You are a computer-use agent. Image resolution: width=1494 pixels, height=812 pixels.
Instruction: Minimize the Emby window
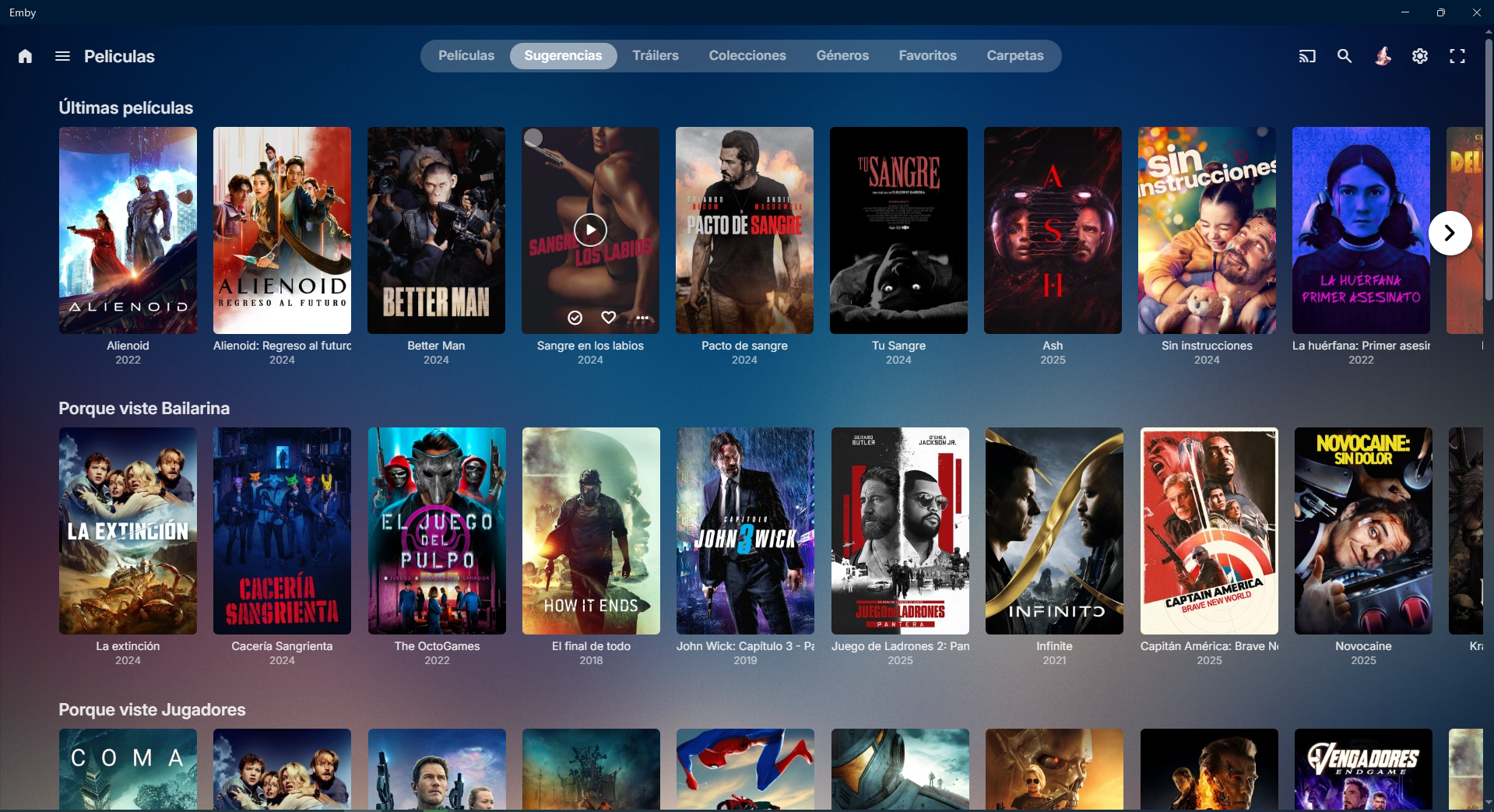(1405, 12)
